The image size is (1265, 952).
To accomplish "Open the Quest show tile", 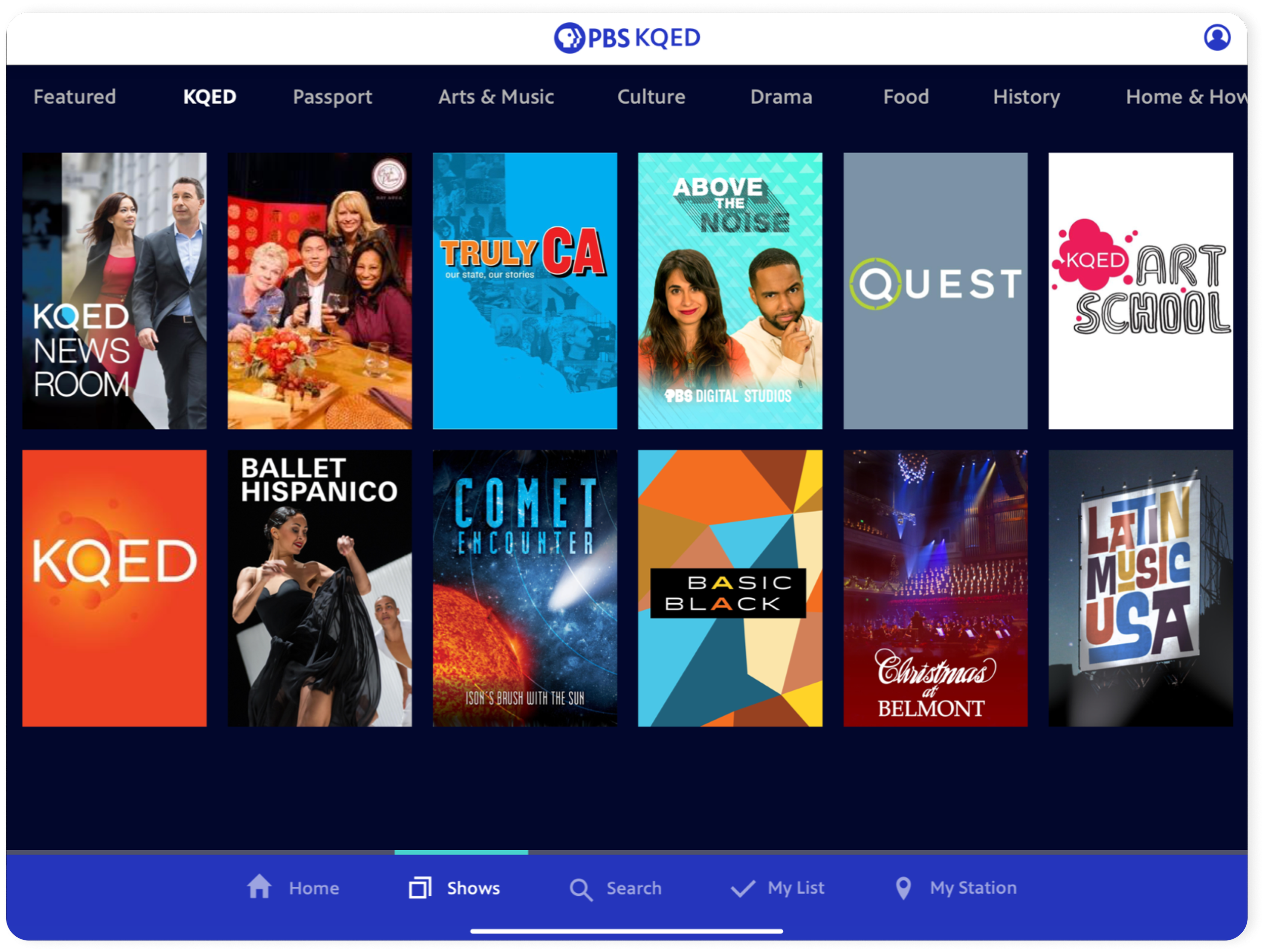I will tap(935, 291).
